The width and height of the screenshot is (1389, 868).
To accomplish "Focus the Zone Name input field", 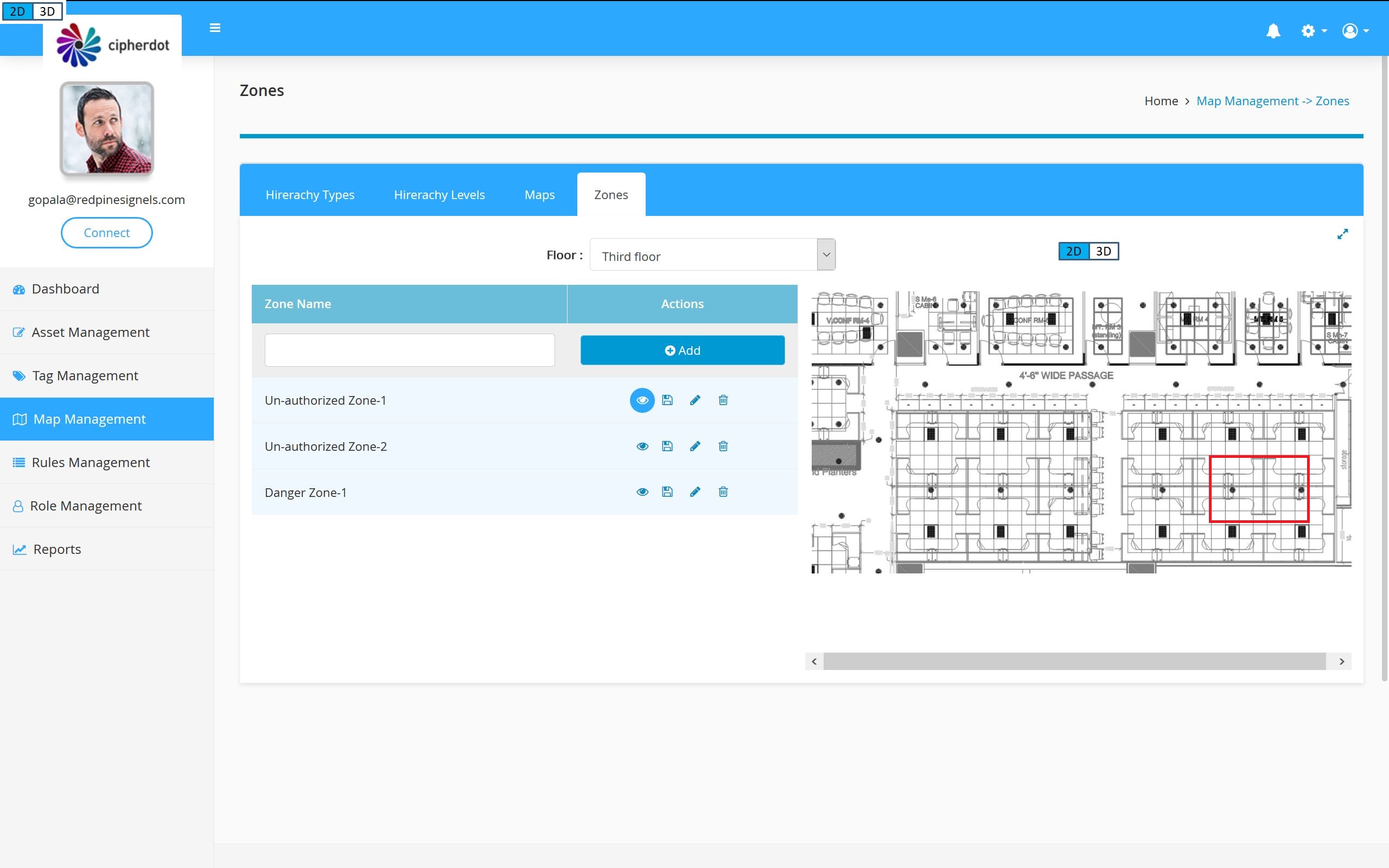I will pos(409,350).
